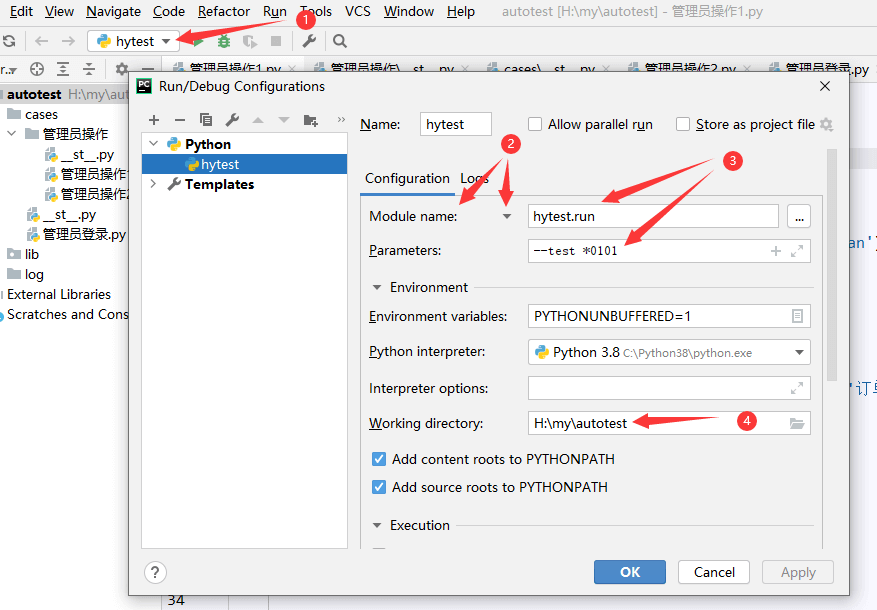Click the Forward navigation arrow
Viewport: 877px width, 610px height.
[x=68, y=41]
